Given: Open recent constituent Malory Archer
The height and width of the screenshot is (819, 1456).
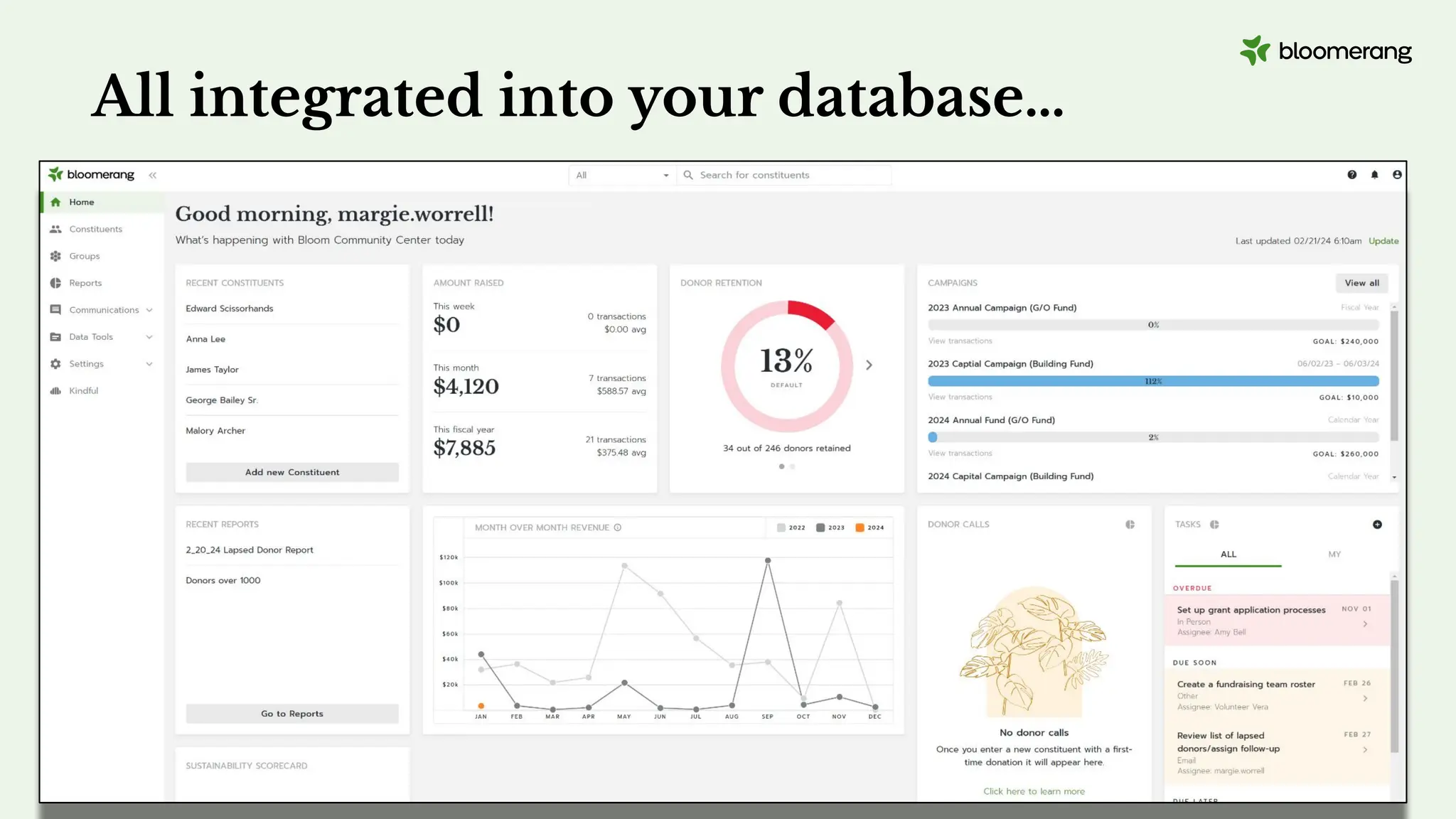Looking at the screenshot, I should (x=215, y=431).
